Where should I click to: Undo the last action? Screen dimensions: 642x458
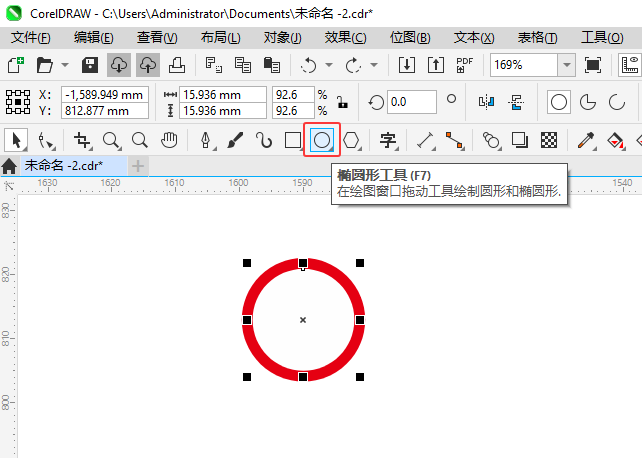(308, 65)
